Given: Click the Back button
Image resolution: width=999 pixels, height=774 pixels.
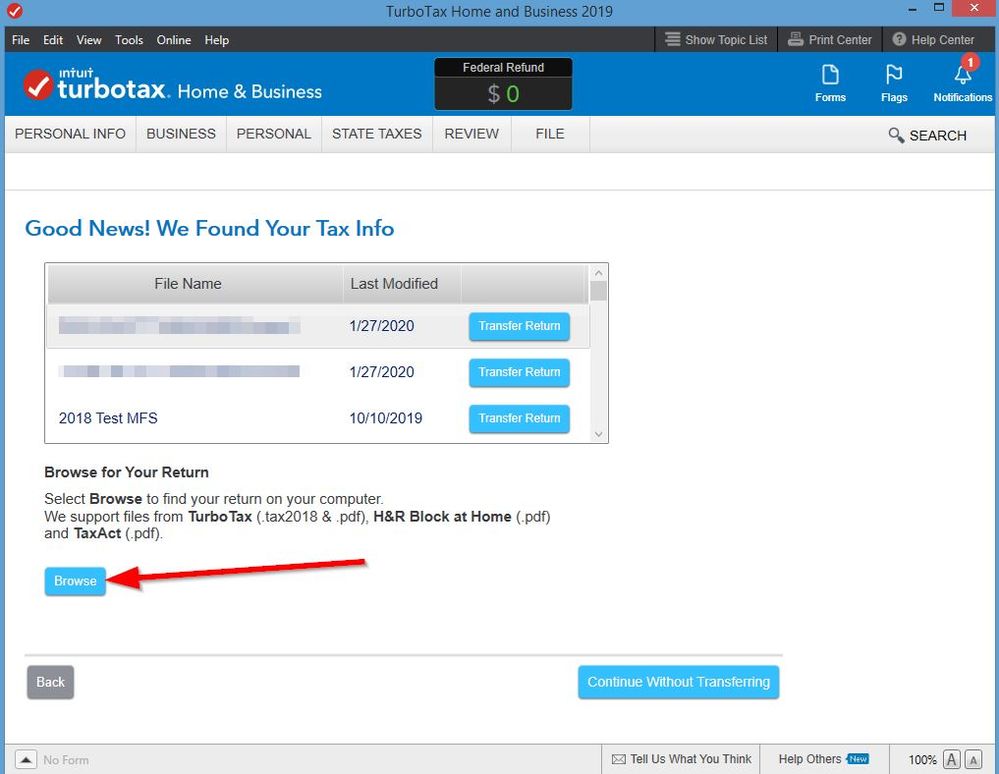Looking at the screenshot, I should 50,682.
